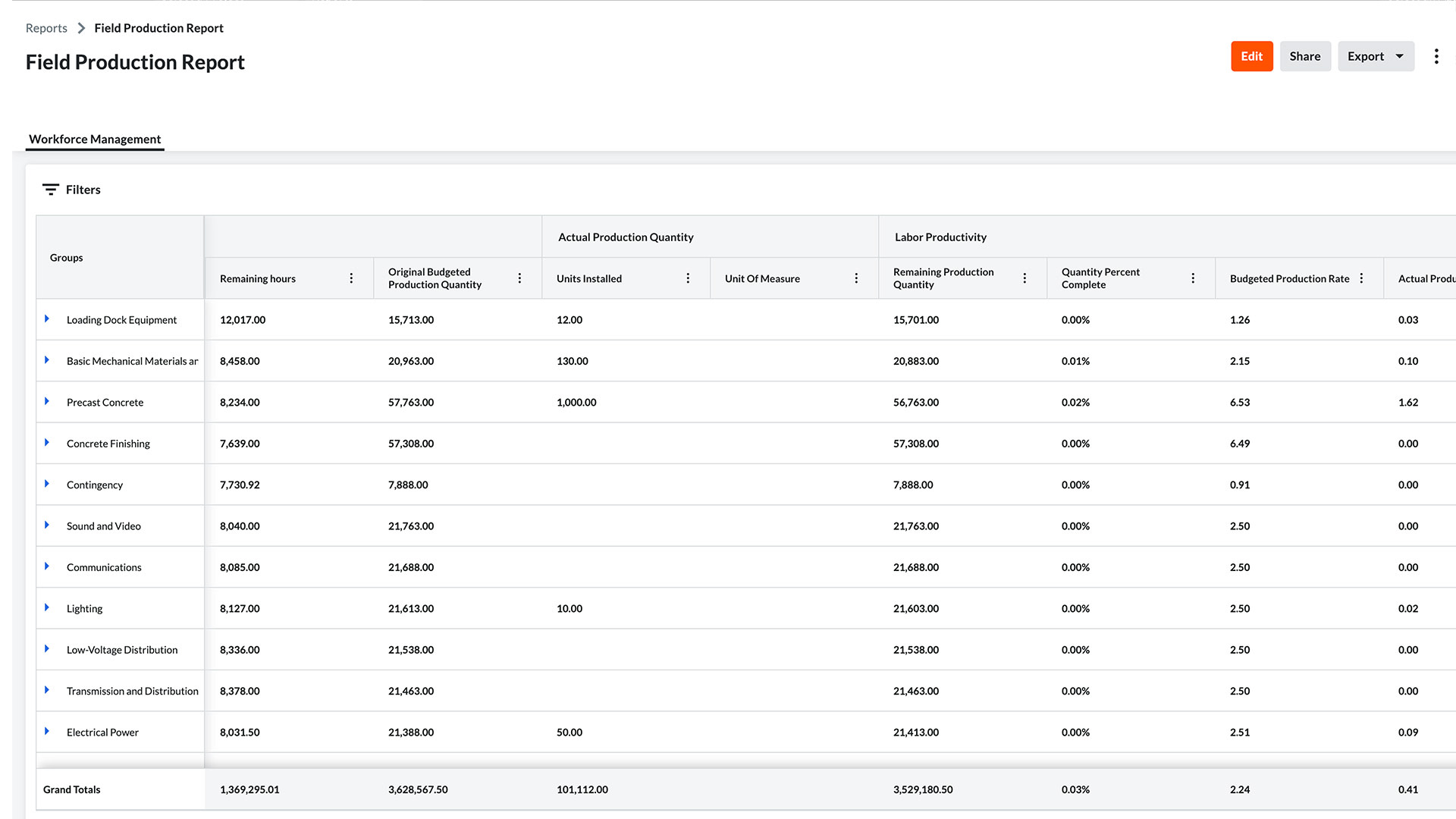Open the Units Installed column options menu
This screenshot has width=1456, height=819.
point(688,278)
